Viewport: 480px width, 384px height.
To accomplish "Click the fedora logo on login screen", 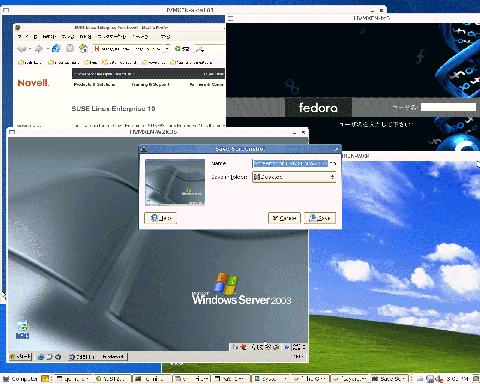I will [318, 107].
